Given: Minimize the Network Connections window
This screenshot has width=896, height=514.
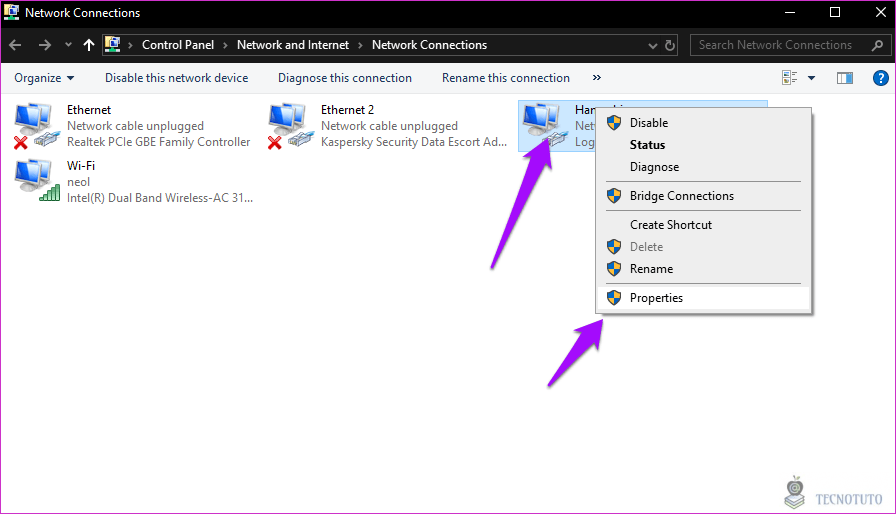Looking at the screenshot, I should (x=790, y=13).
